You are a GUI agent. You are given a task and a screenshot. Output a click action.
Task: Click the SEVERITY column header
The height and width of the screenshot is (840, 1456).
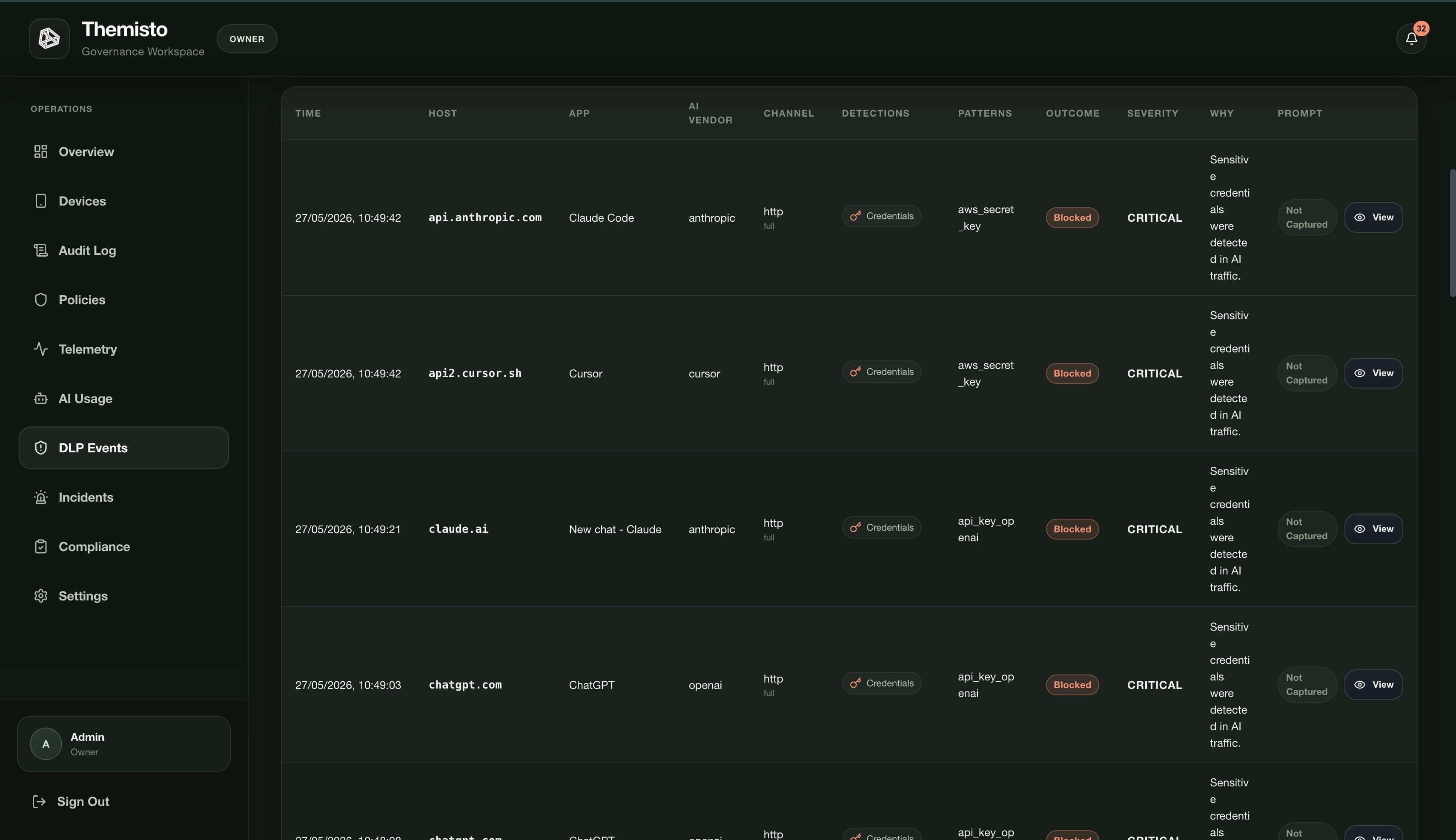coord(1152,113)
